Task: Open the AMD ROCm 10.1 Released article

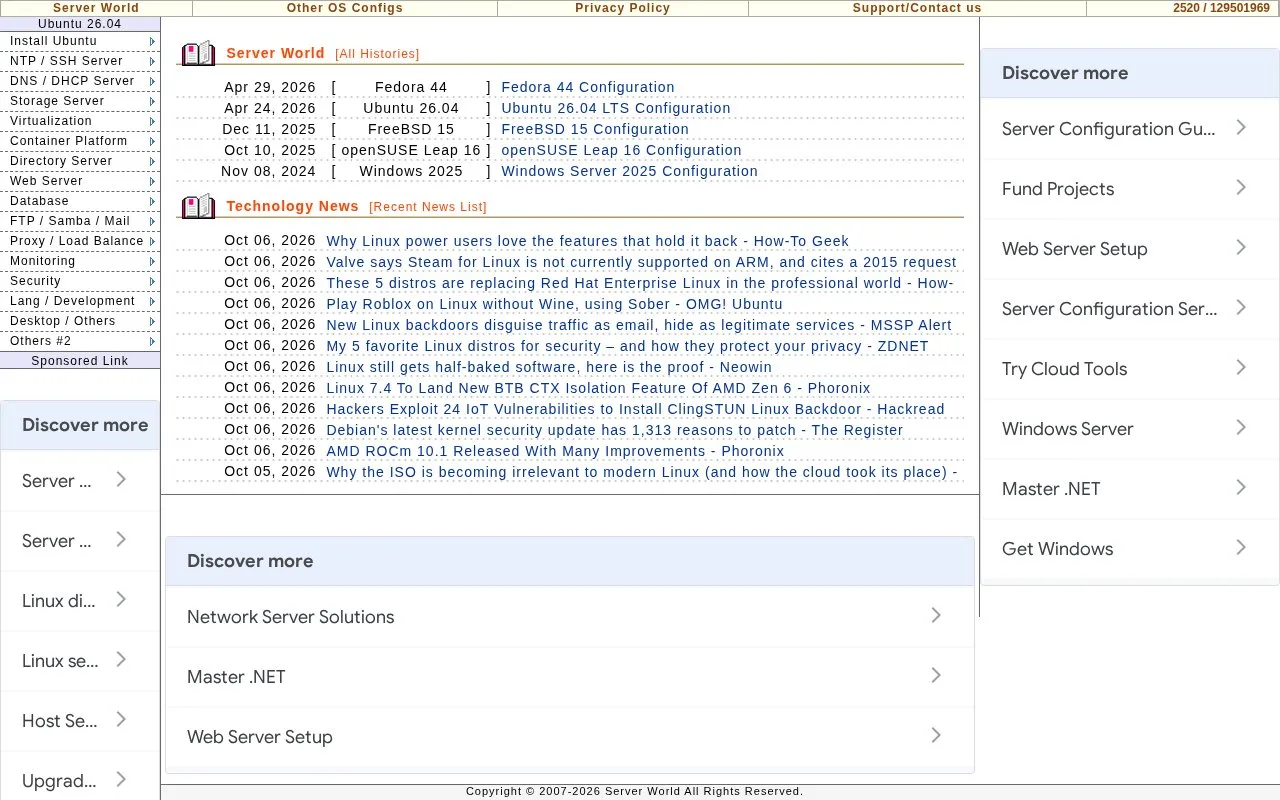Action: pos(556,451)
